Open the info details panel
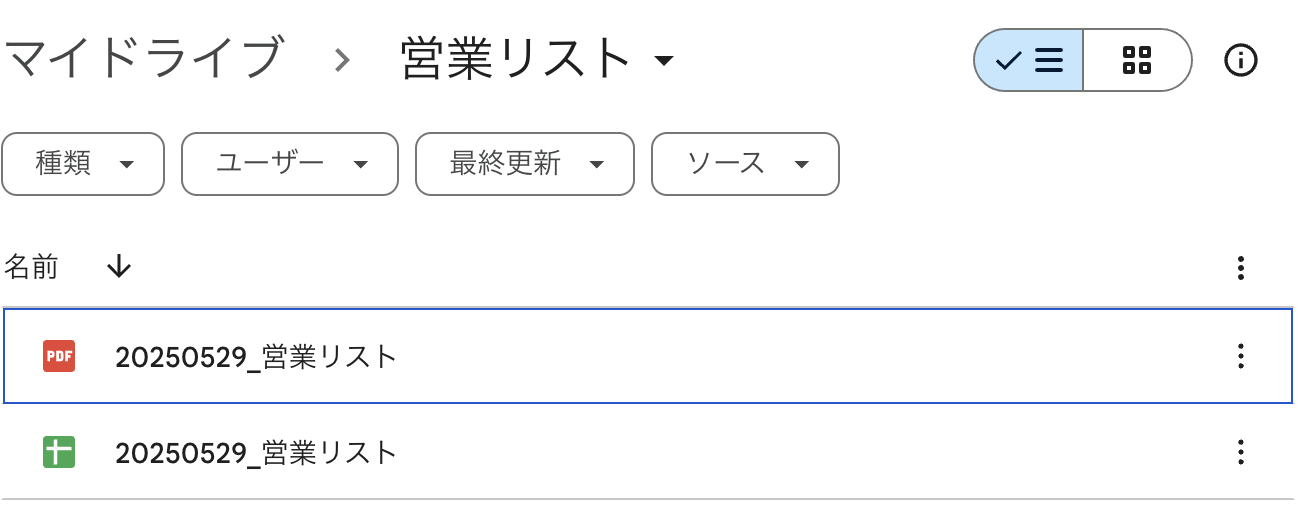This screenshot has height=516, width=1312. pos(1241,60)
